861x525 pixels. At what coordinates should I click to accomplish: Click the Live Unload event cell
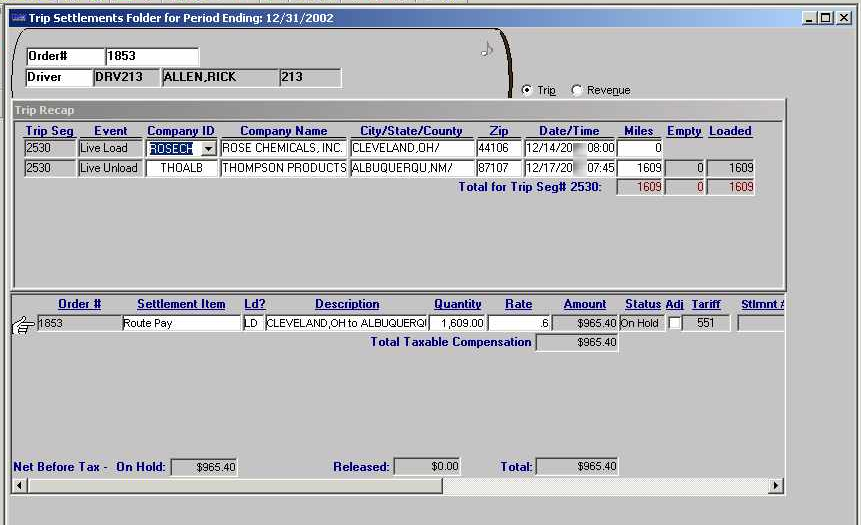point(110,168)
